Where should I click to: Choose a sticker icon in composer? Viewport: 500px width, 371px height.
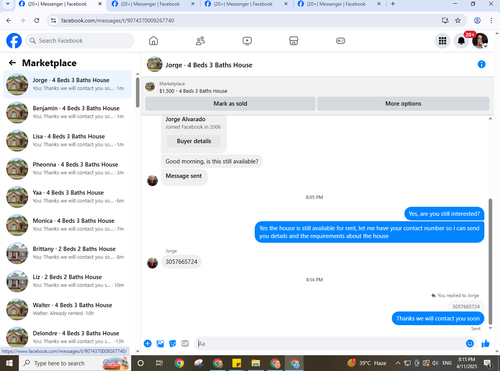173,343
